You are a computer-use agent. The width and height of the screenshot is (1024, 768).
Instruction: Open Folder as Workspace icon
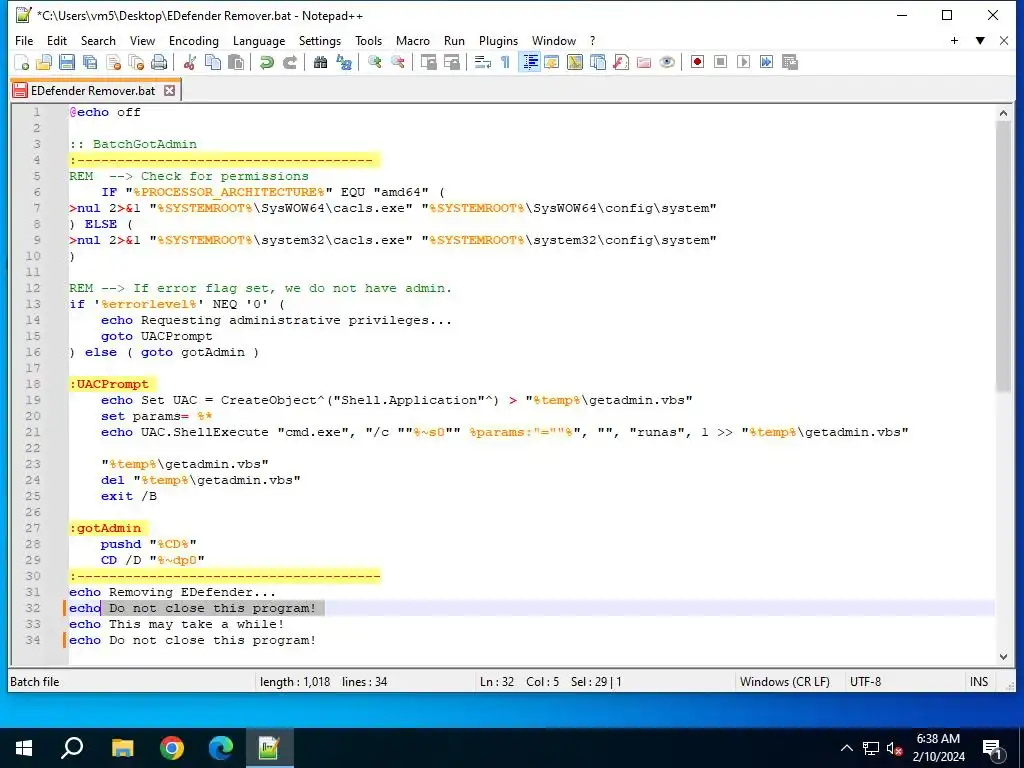tap(644, 62)
